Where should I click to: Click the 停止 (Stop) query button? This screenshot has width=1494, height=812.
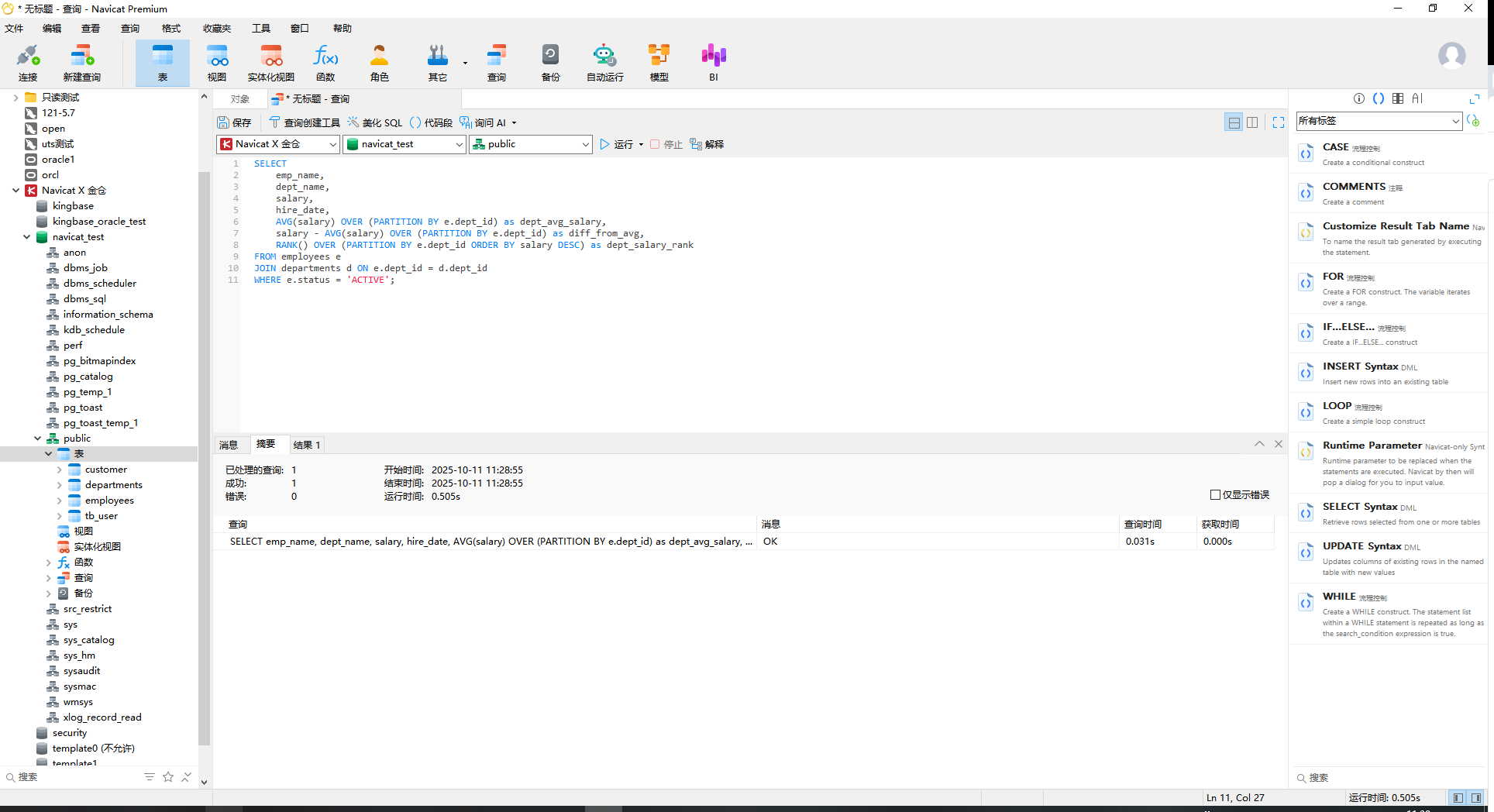666,144
